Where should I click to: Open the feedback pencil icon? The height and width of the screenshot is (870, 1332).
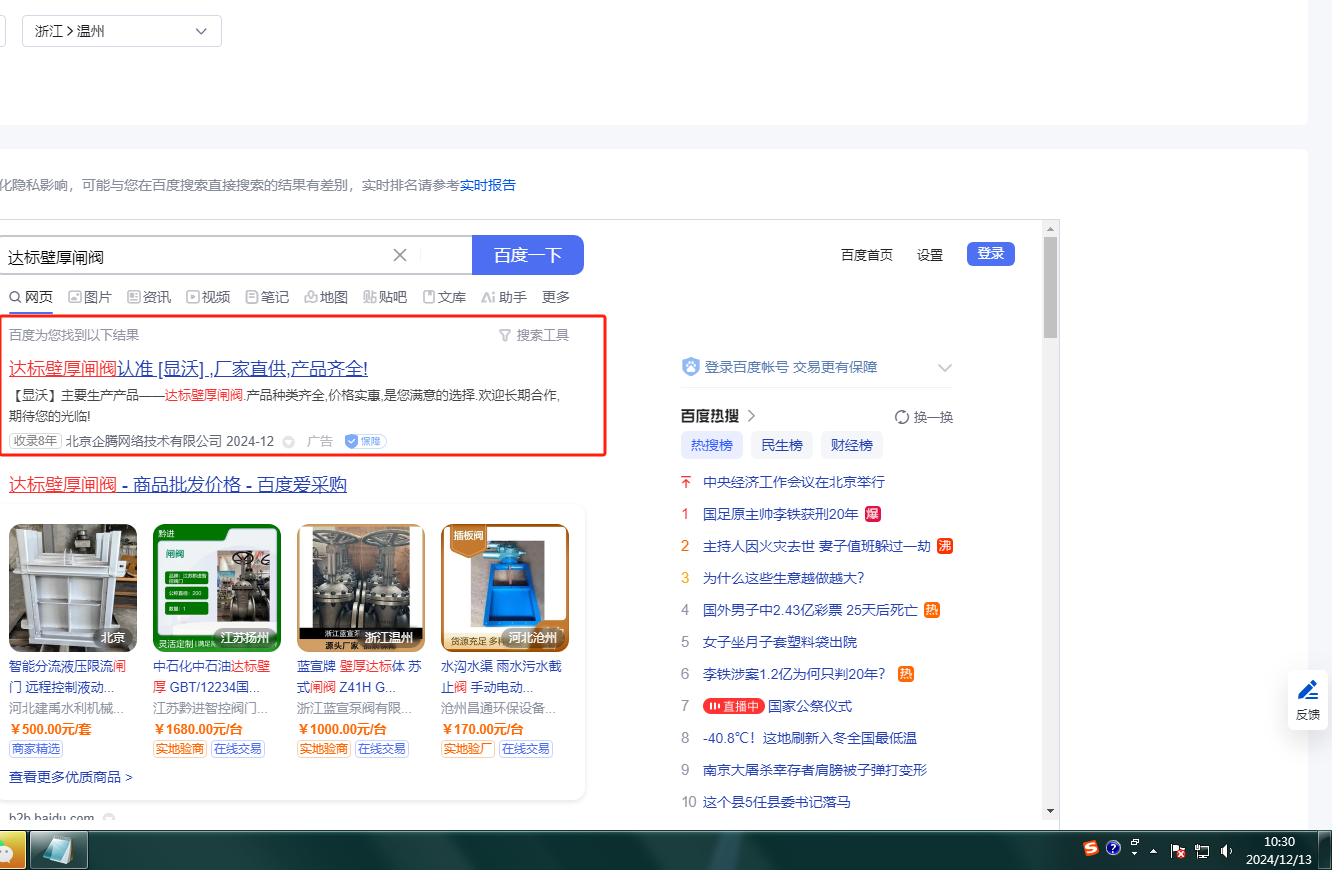[x=1308, y=690]
